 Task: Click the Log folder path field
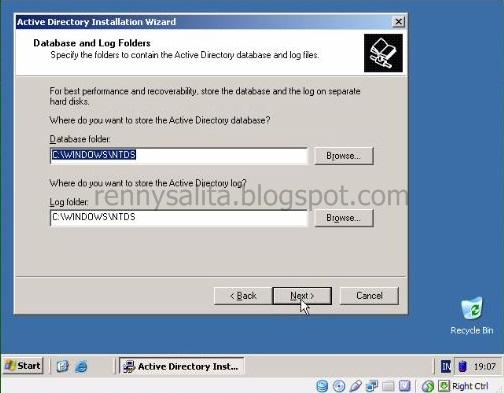tap(179, 218)
